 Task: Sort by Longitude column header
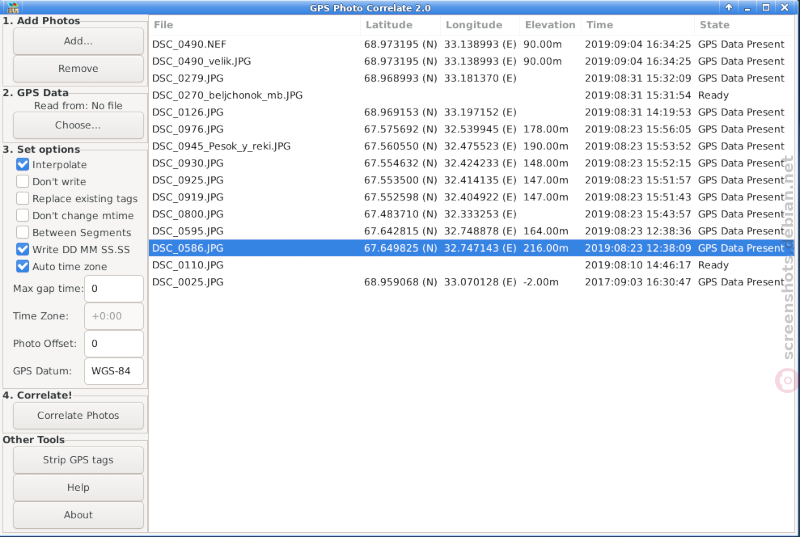tap(480, 24)
